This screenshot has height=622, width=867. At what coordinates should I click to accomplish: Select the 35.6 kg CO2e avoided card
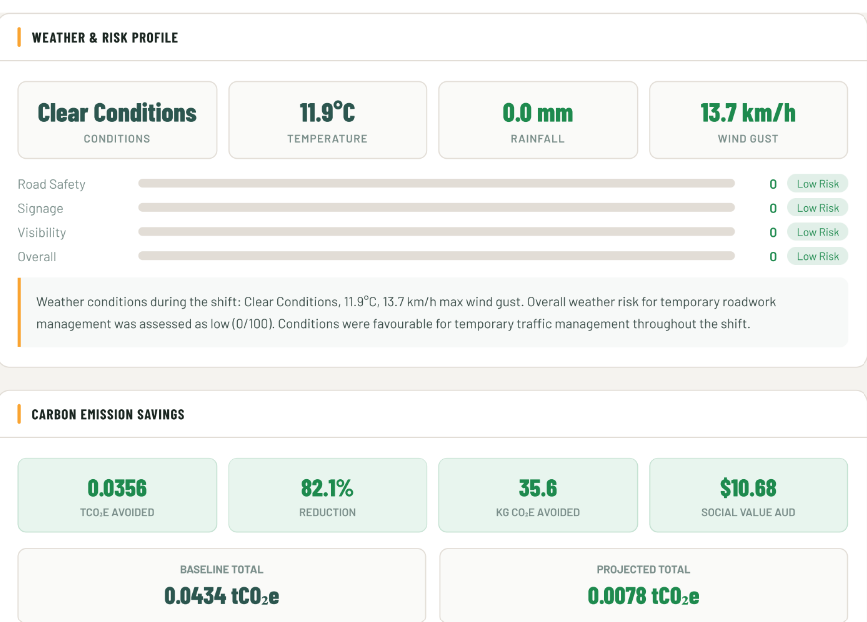pyautogui.click(x=538, y=495)
